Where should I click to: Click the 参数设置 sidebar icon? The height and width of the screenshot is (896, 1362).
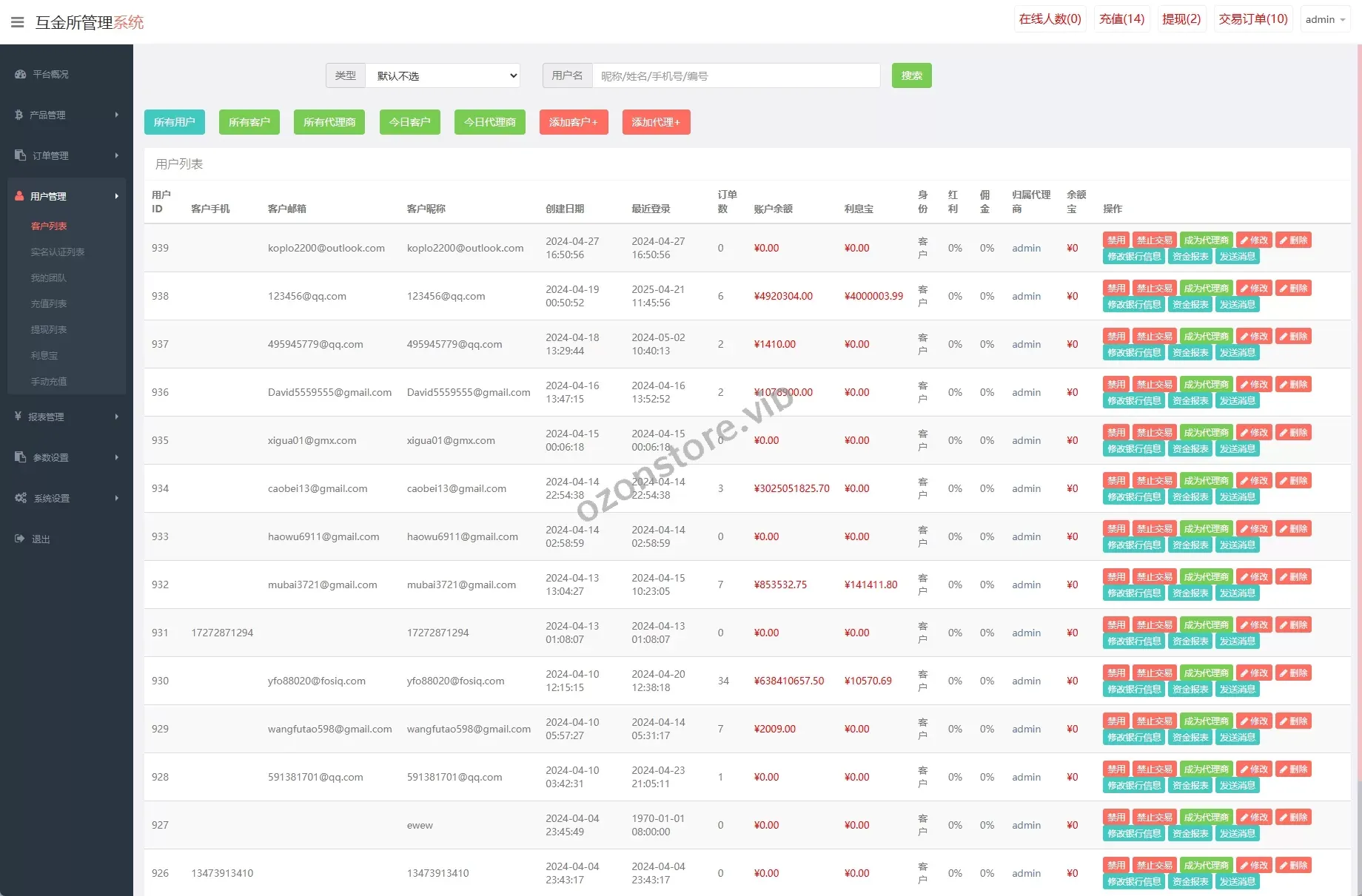[x=20, y=457]
